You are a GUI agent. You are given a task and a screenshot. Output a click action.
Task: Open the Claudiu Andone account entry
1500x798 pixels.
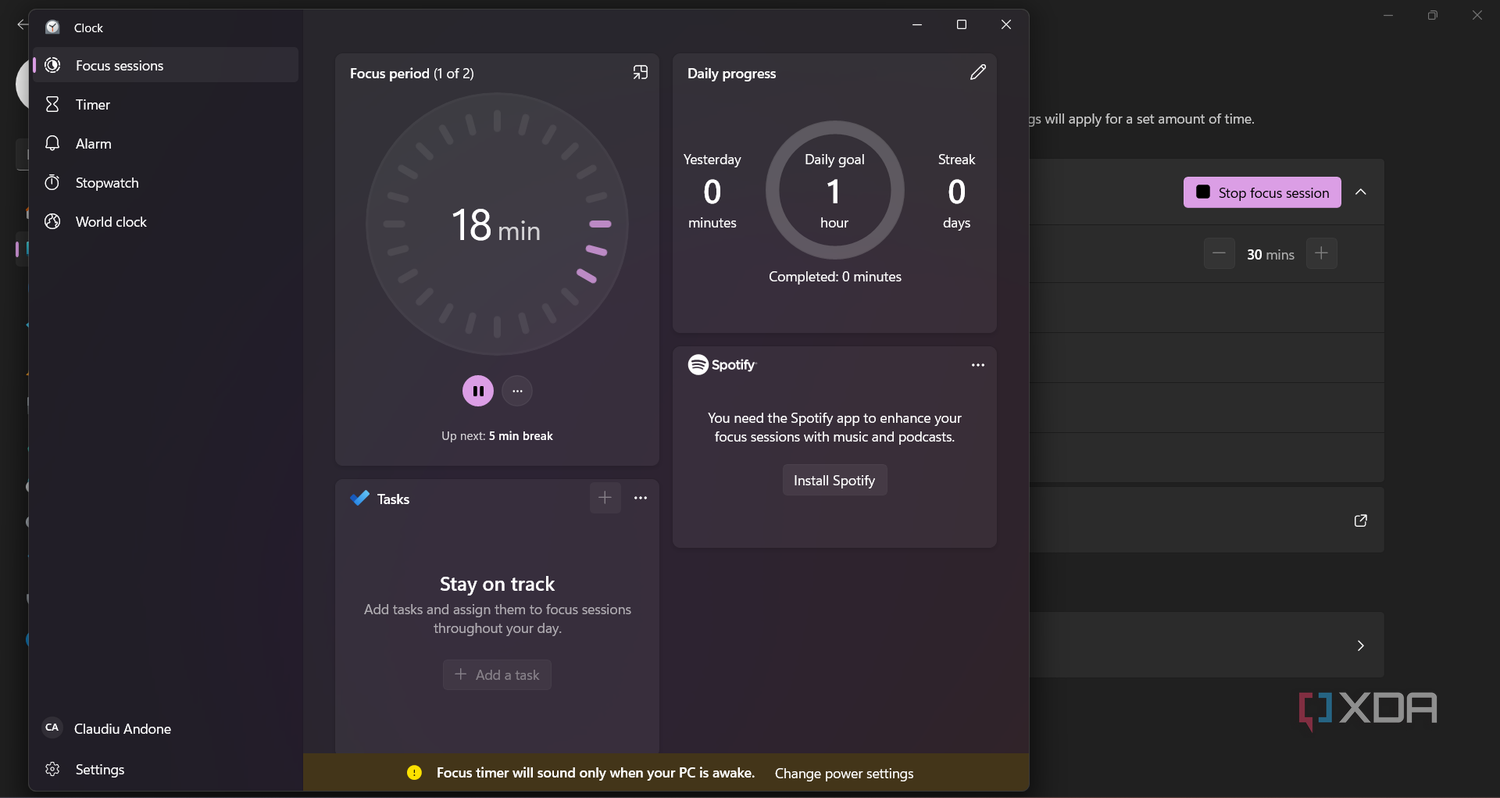coord(166,728)
